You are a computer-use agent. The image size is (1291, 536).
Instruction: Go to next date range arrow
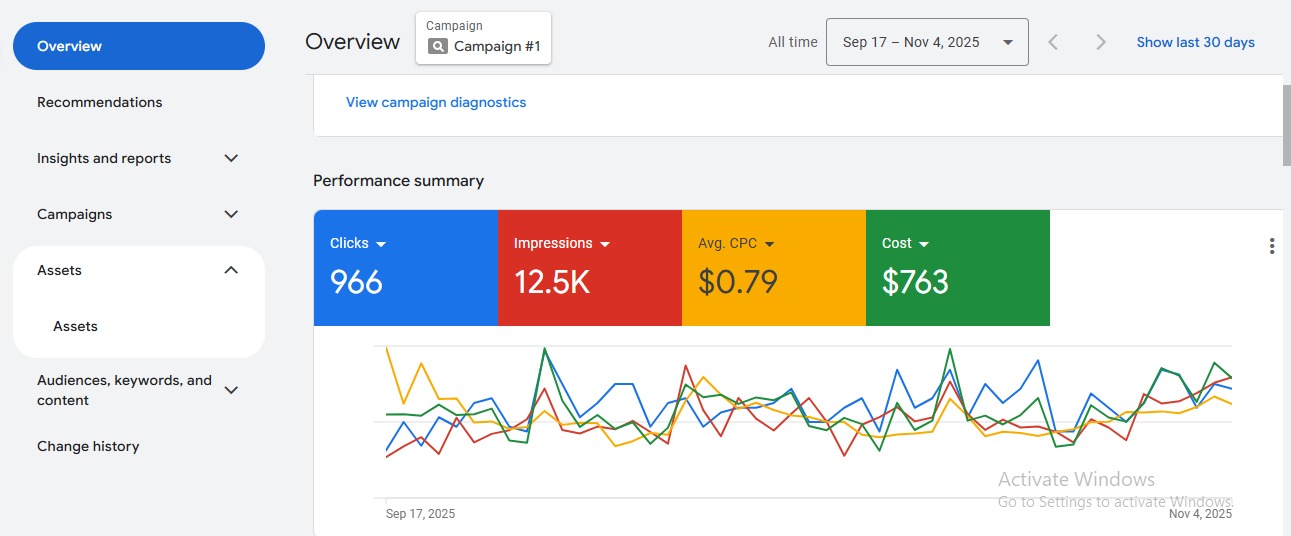tap(1101, 42)
